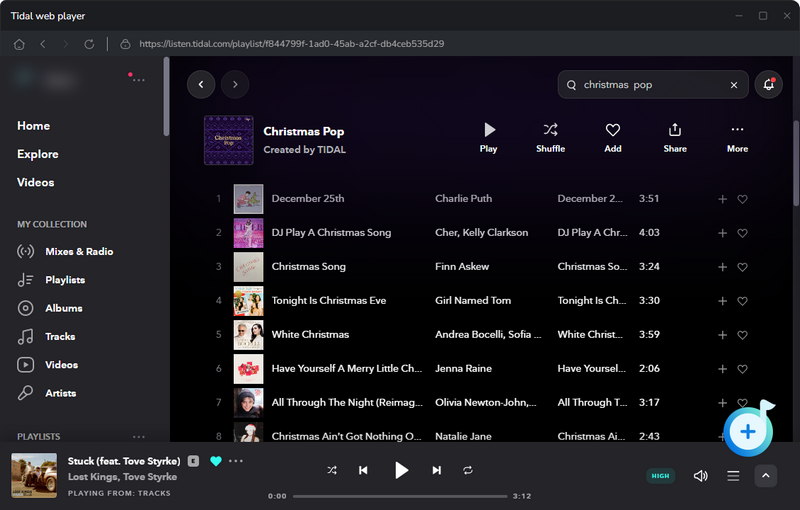Add December 25th to playlist with plus
Screen dimensions: 800x510
[722, 199]
